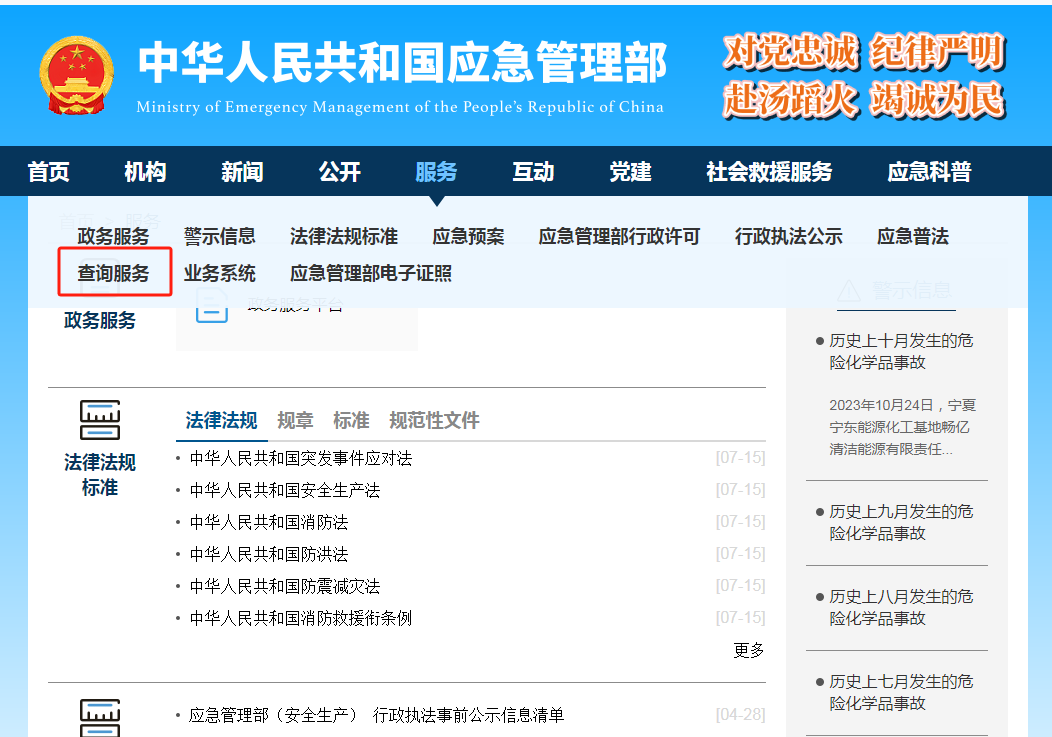Screen dimensions: 1052x737
Task: Switch to the 法律法规 tab
Action: click(221, 420)
